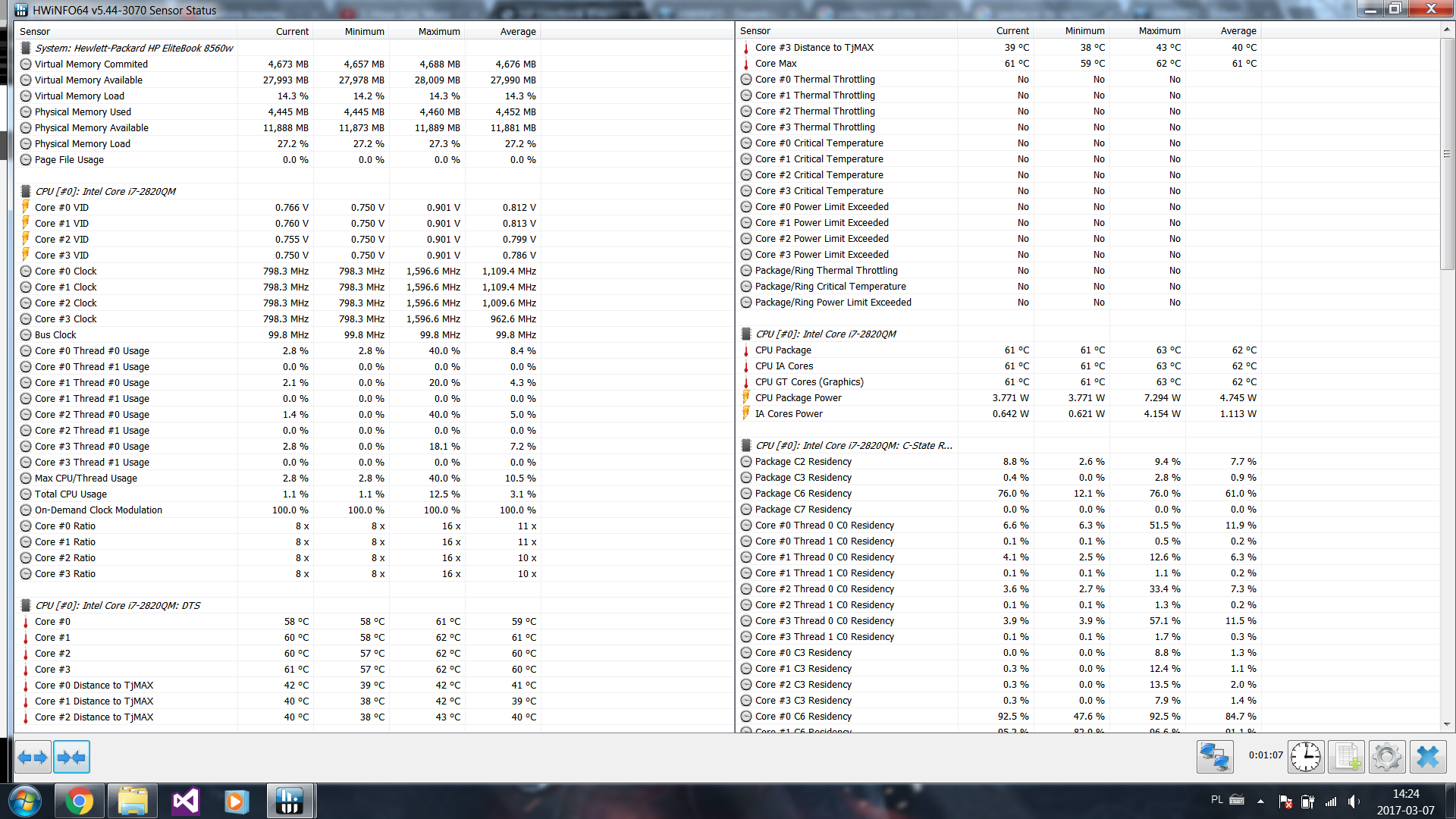
Task: Click the Sensor column header in right pane
Action: click(846, 31)
